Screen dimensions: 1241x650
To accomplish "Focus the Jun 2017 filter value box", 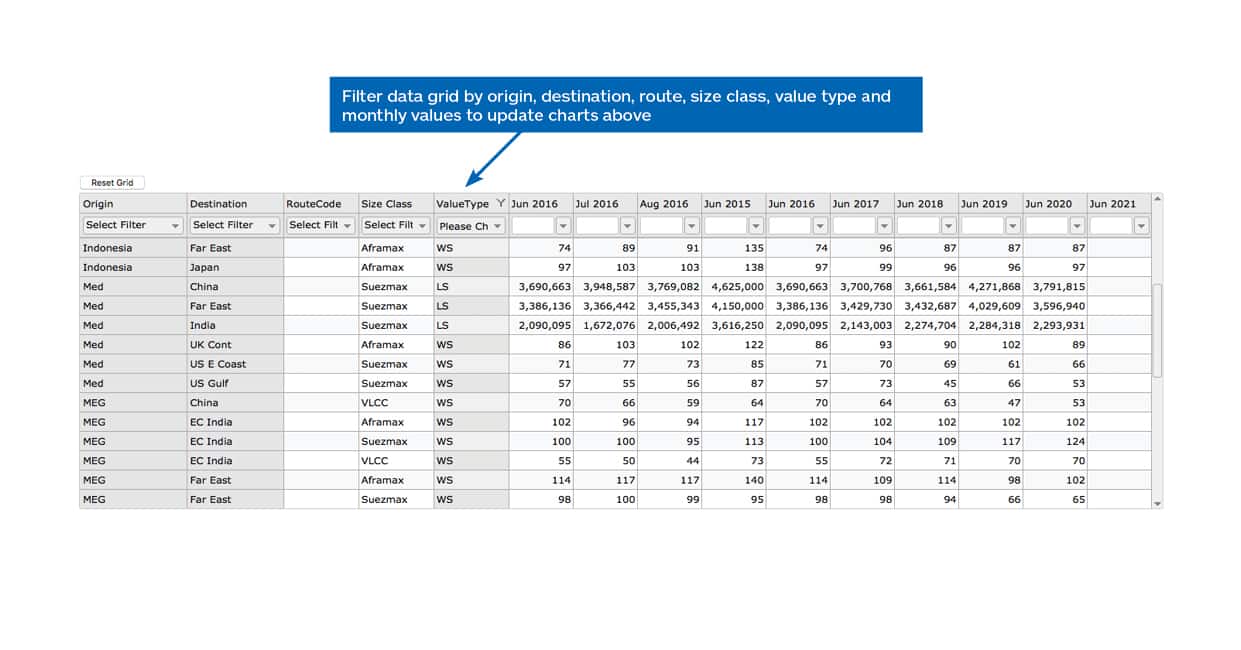I will point(854,226).
